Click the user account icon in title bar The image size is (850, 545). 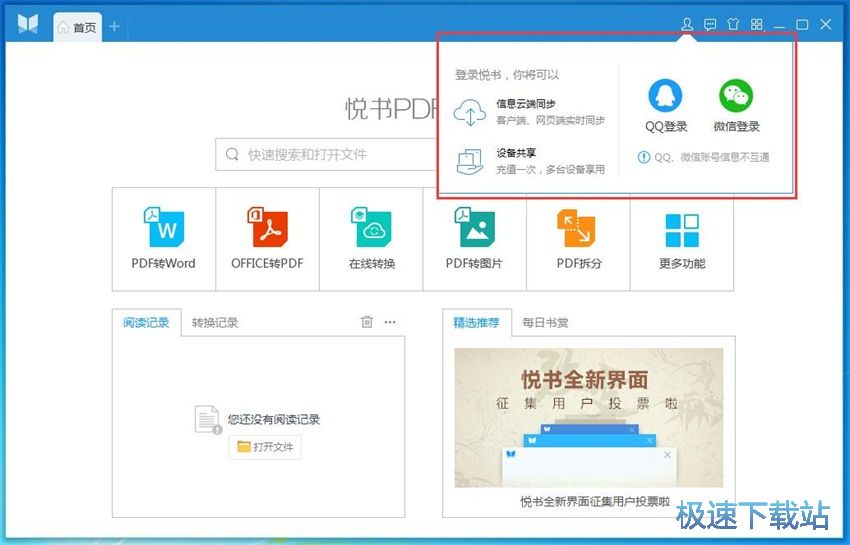(x=687, y=24)
